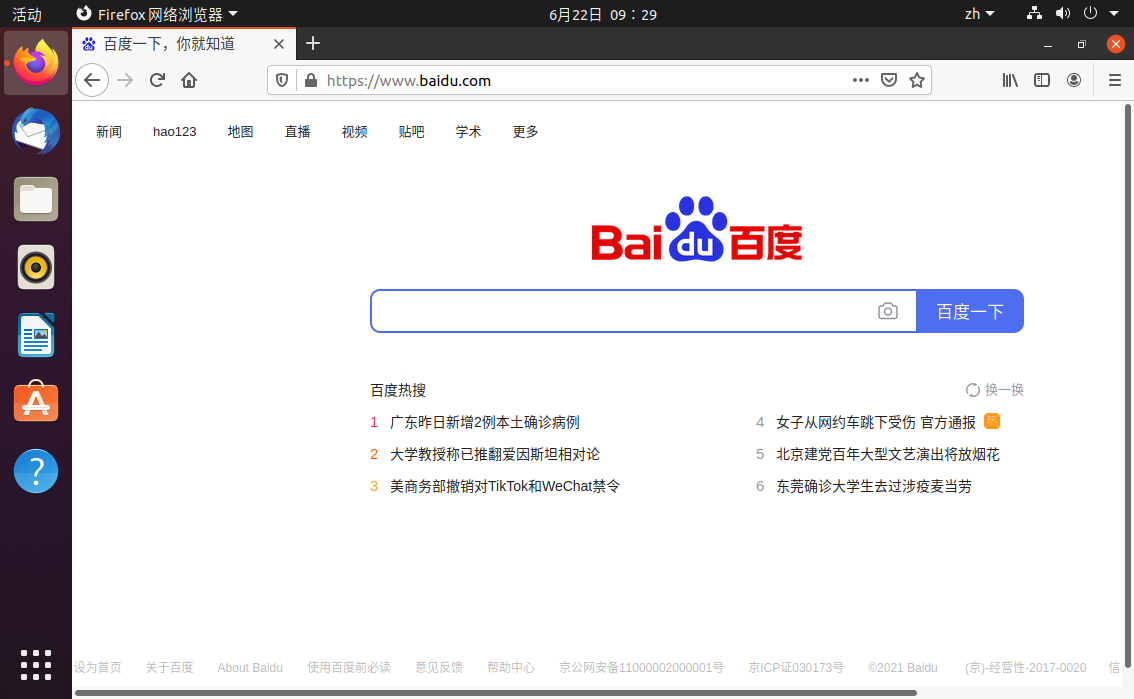
Task: Open 学术 navigation link
Action: tap(468, 132)
